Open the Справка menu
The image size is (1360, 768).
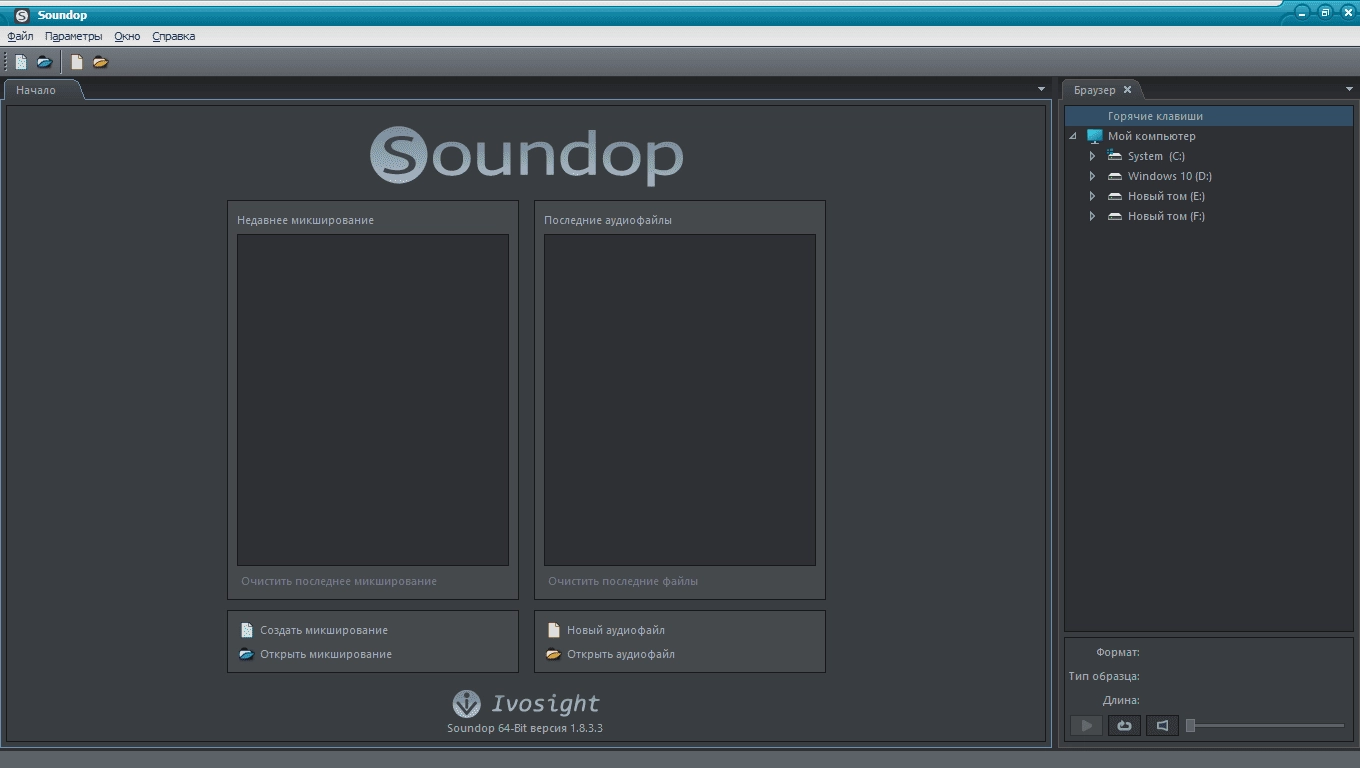coord(174,36)
